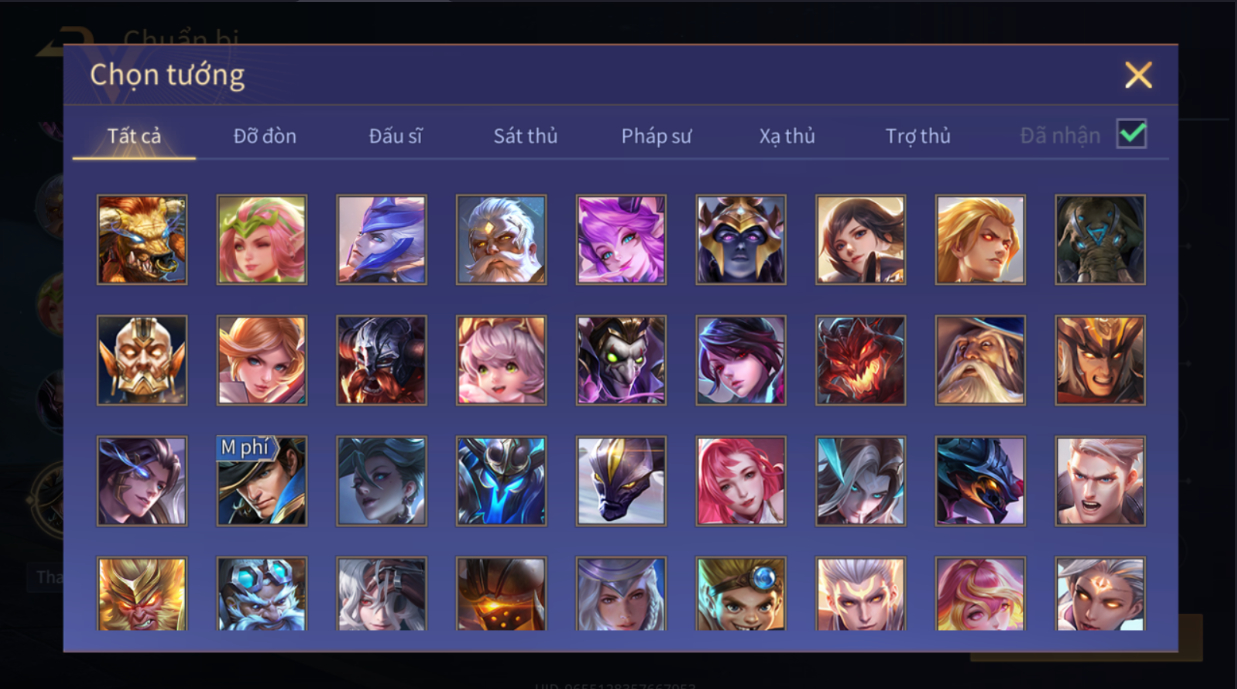This screenshot has width=1237, height=689.
Task: Select the orange lion beast hero portrait
Action: coord(142,240)
